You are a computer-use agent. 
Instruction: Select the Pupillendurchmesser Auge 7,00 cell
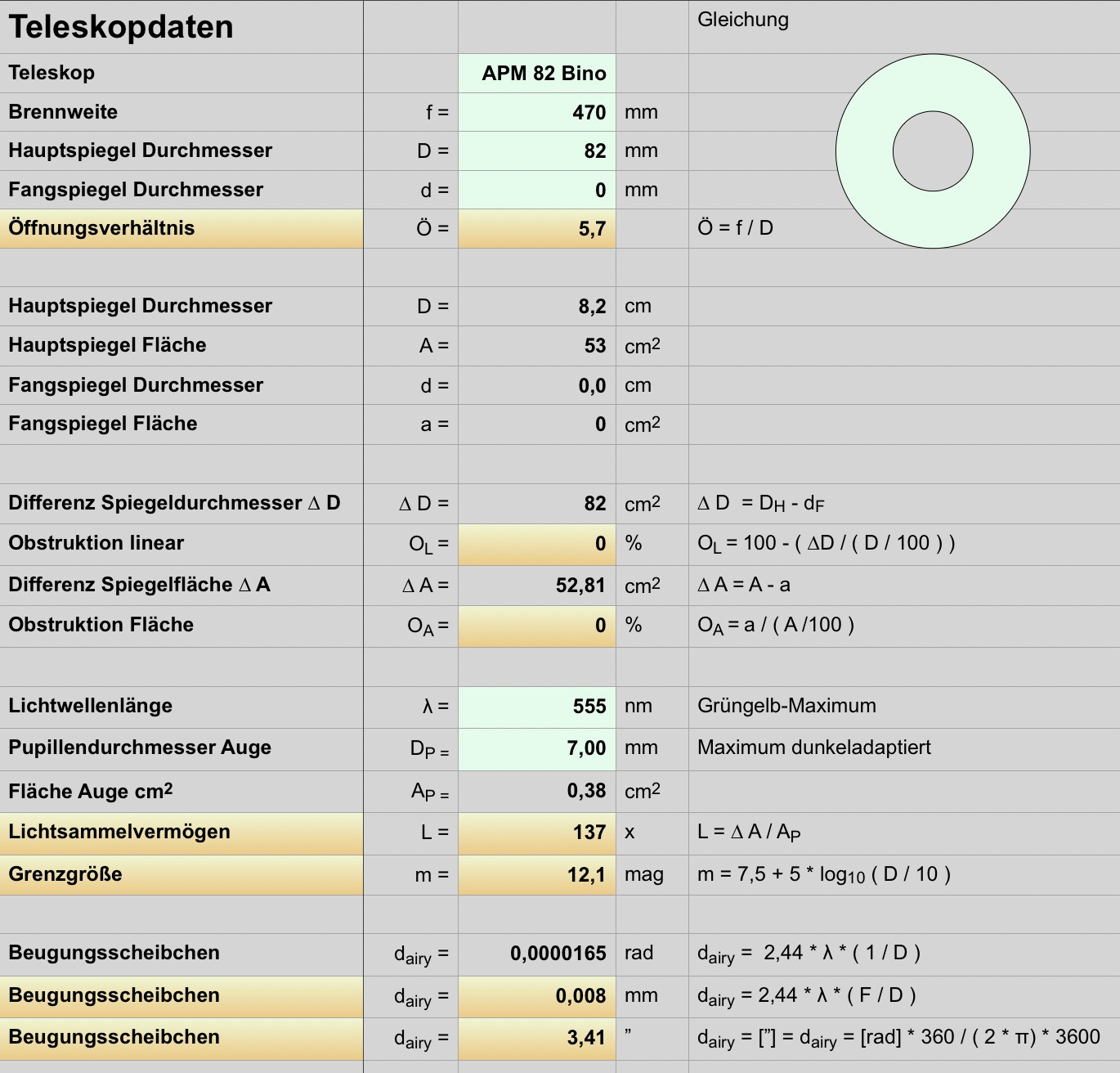point(537,748)
